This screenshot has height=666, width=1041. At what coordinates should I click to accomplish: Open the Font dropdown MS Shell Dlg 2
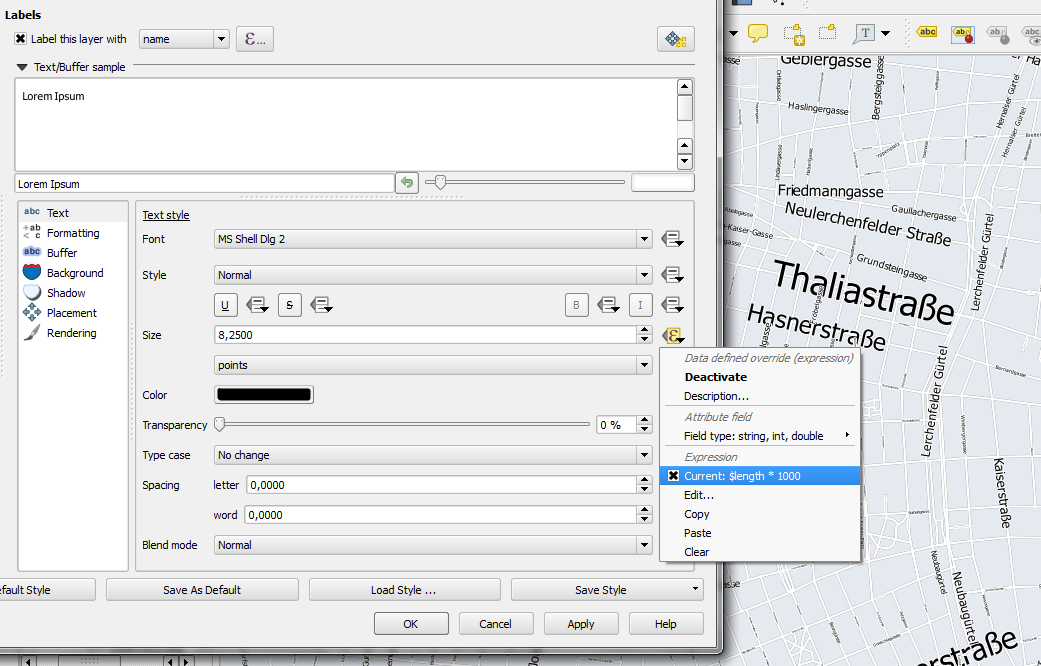coord(433,239)
